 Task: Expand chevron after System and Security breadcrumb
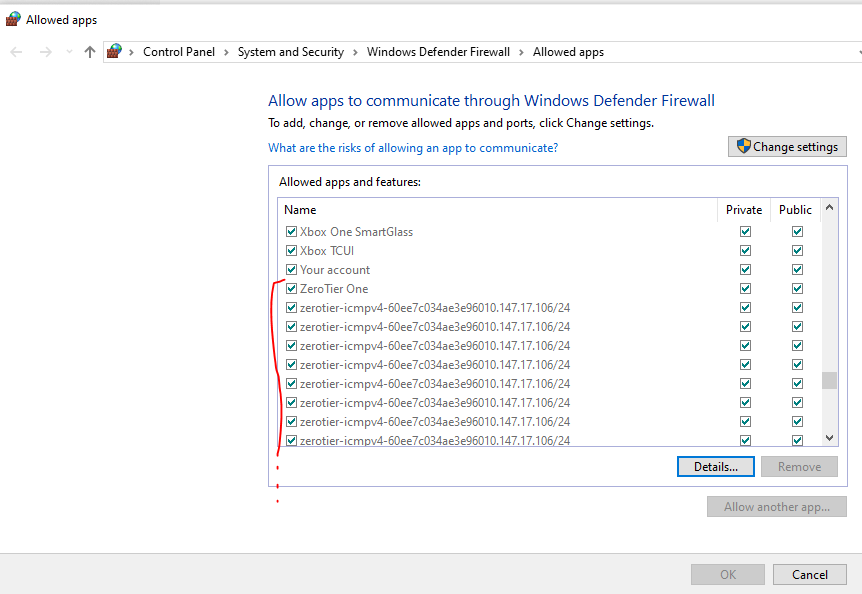click(355, 52)
